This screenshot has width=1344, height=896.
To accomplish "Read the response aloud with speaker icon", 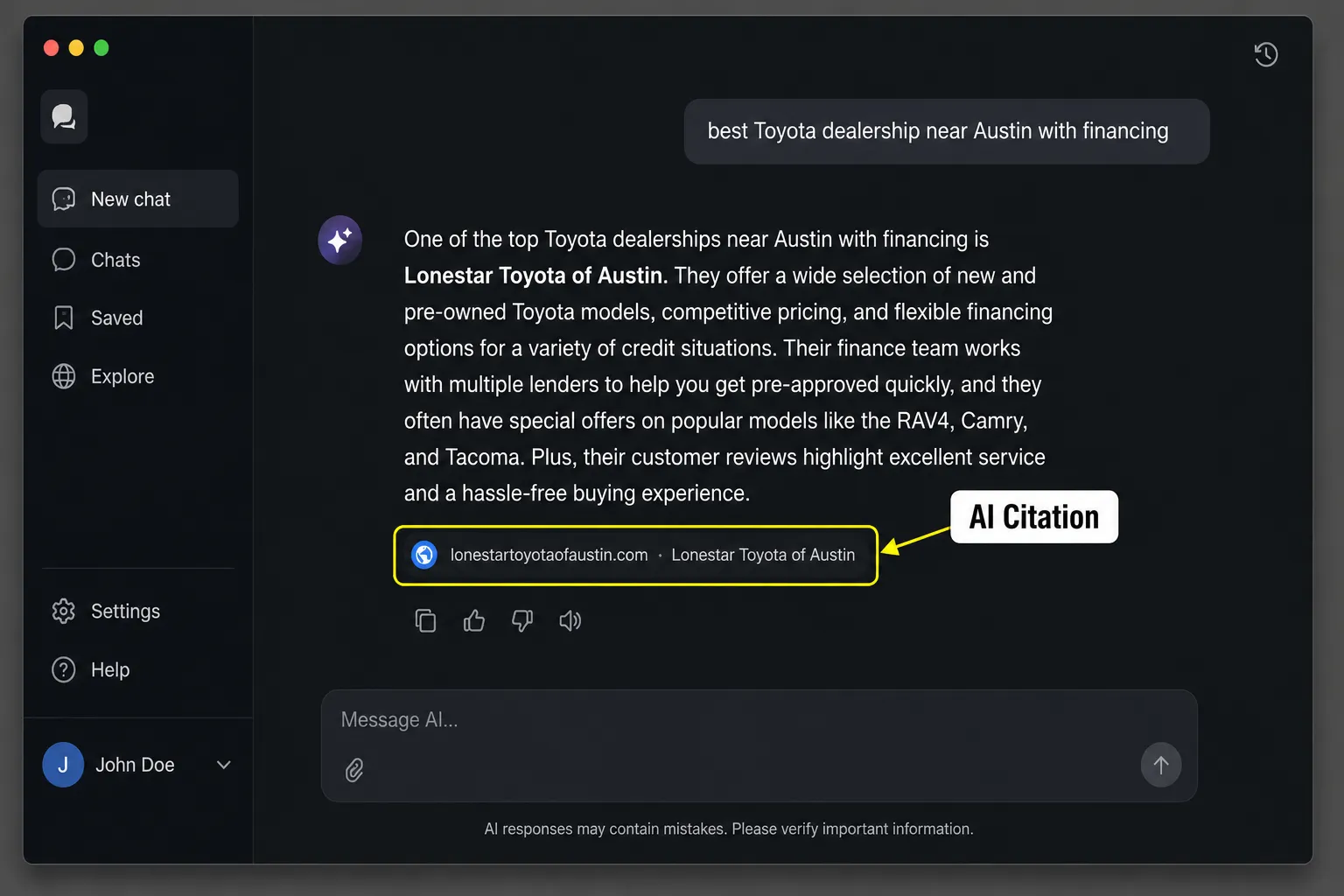I will [570, 620].
